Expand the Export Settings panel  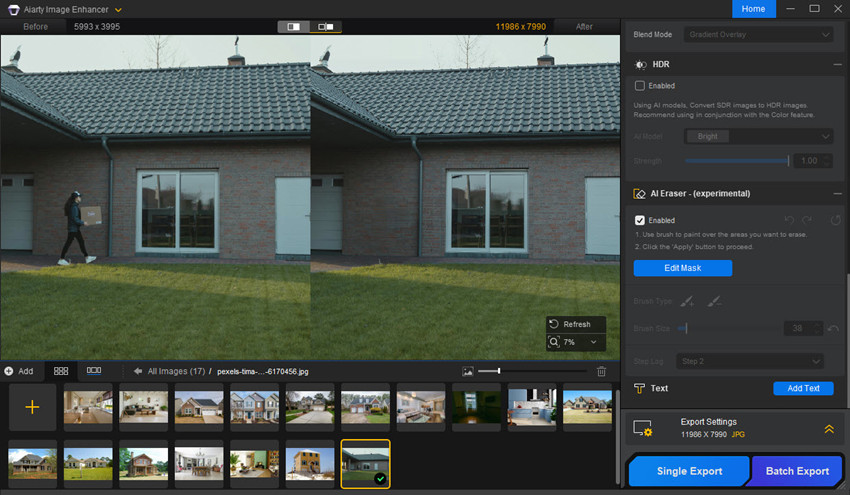[x=829, y=429]
